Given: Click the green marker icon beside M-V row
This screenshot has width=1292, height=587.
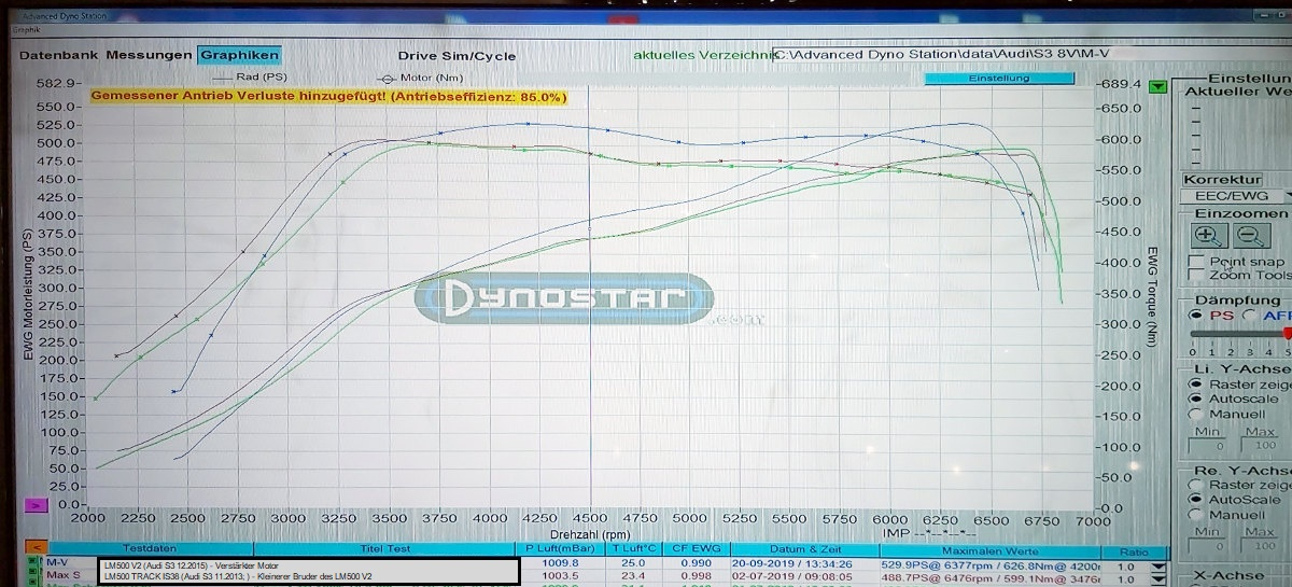Looking at the screenshot, I should tap(31, 563).
